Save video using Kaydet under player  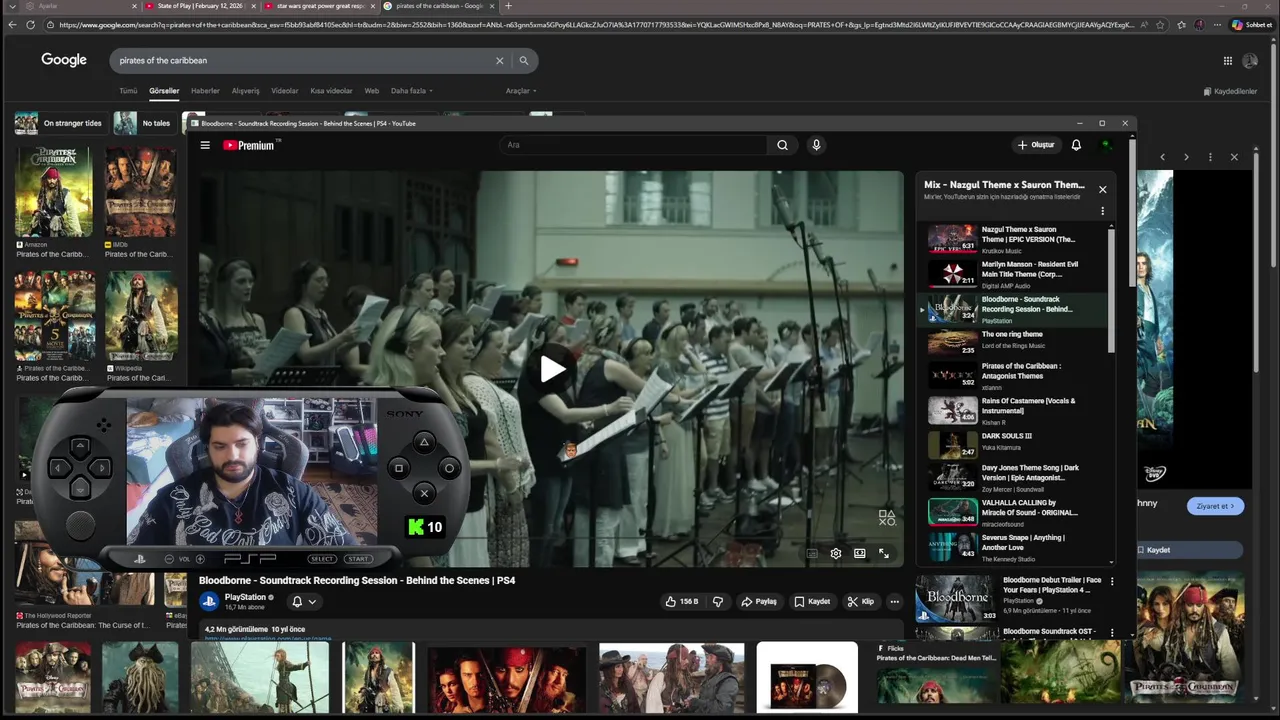[x=812, y=602]
